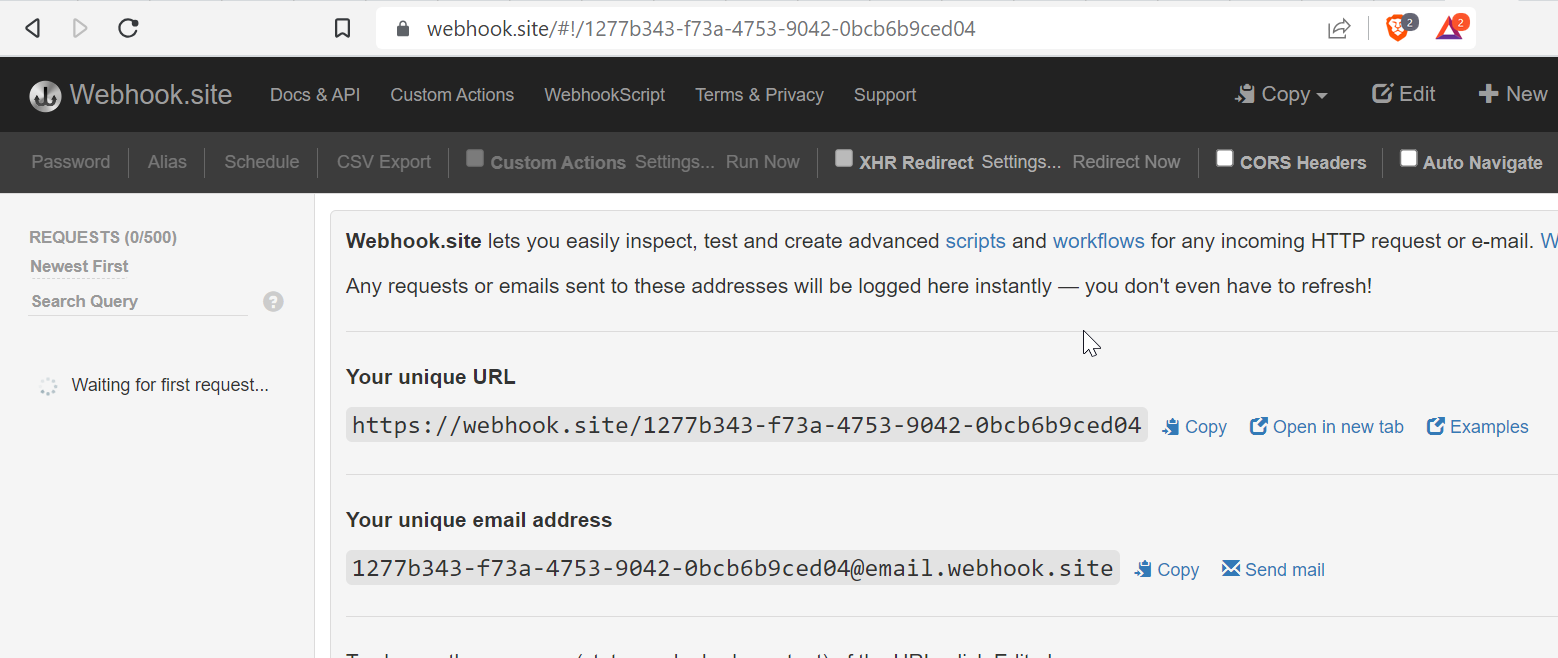
Task: Go back with the browser back arrow
Action: [32, 28]
